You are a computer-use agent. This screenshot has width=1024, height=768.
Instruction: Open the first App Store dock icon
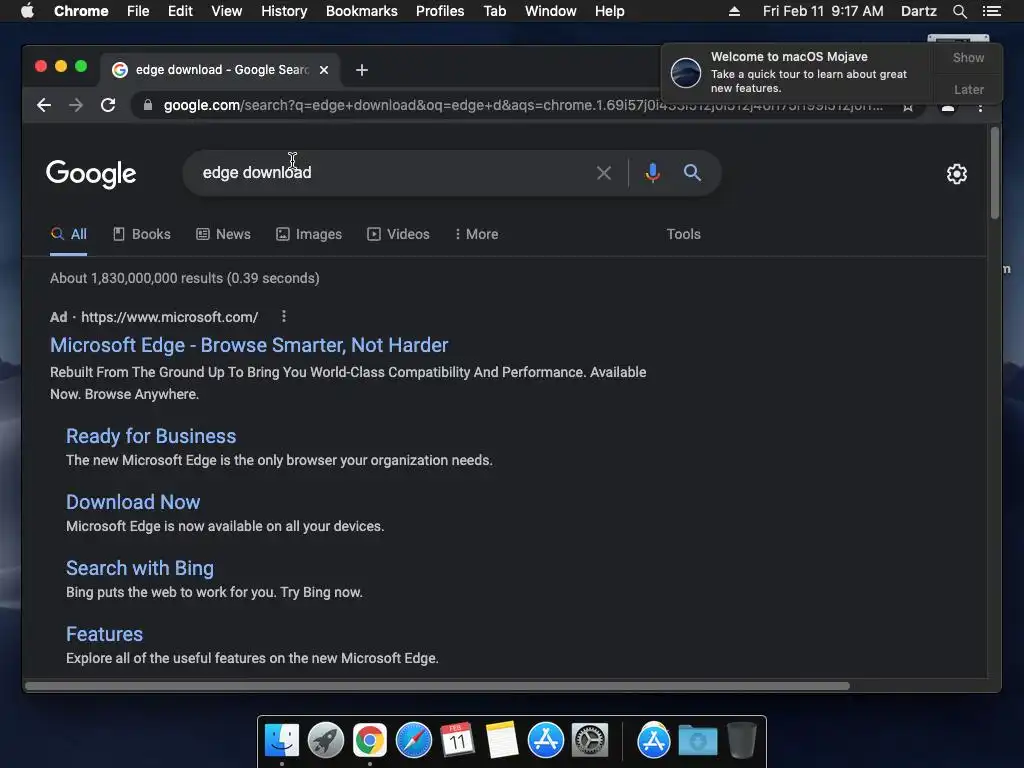[x=545, y=741]
